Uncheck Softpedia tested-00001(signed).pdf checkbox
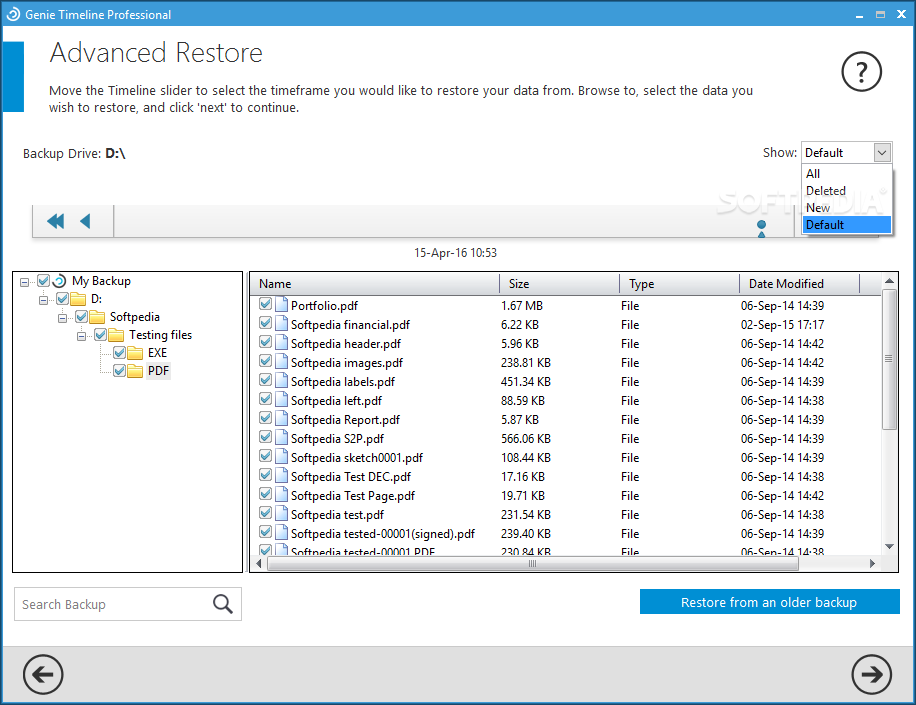 click(x=265, y=532)
